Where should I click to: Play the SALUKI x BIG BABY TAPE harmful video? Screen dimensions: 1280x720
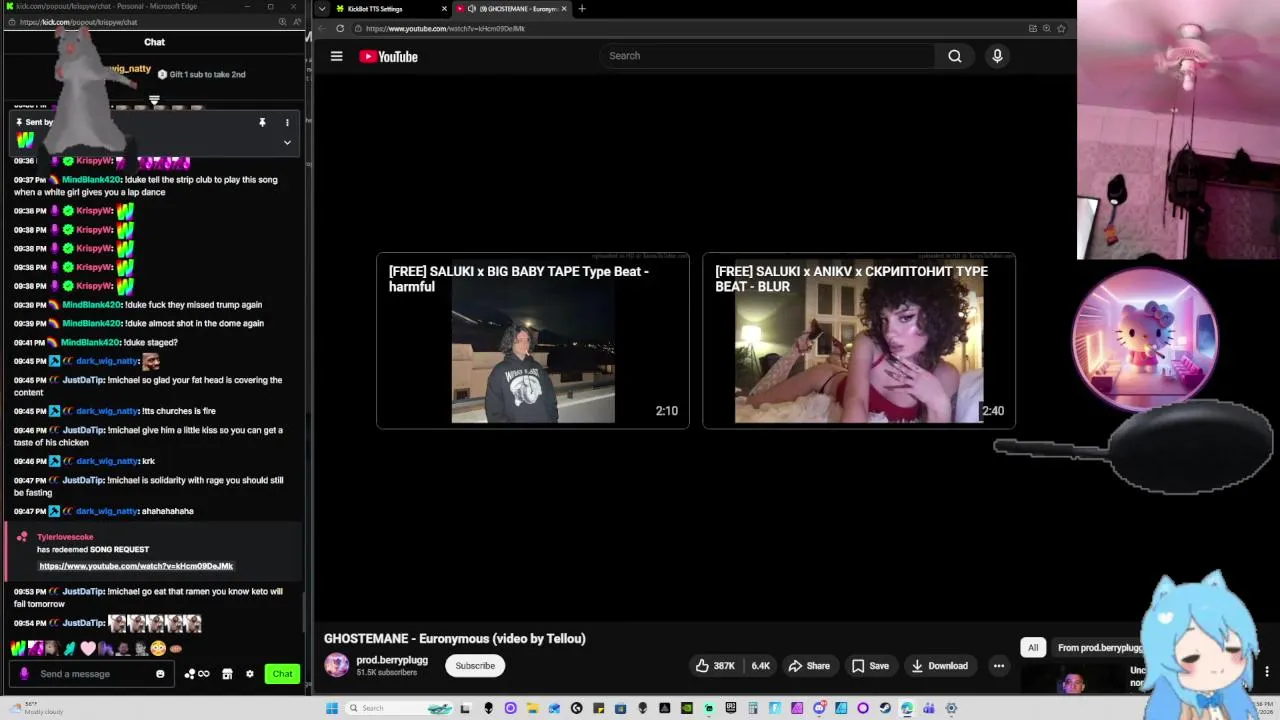tap(533, 341)
